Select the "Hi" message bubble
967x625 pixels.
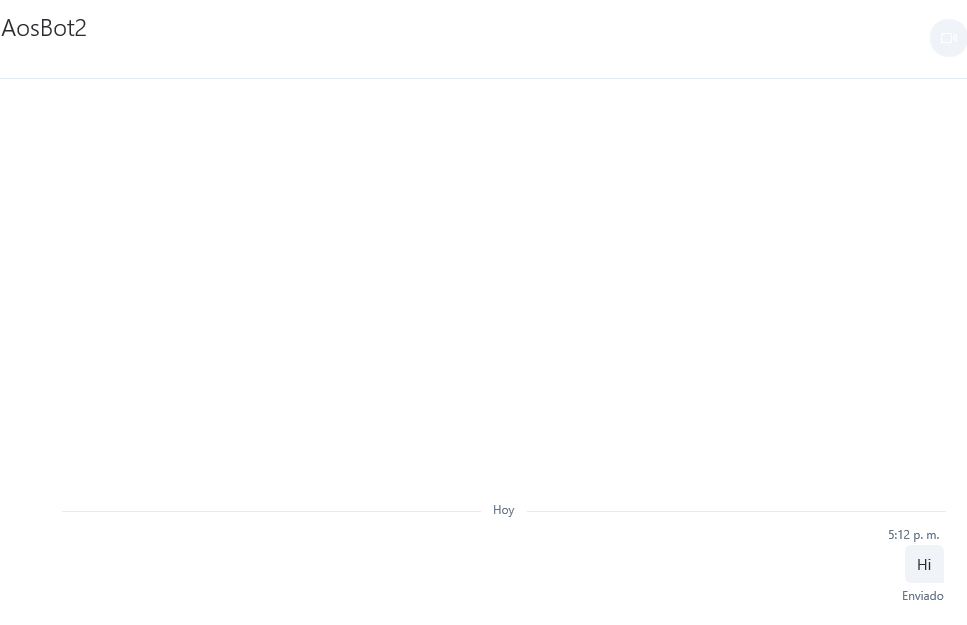[924, 564]
